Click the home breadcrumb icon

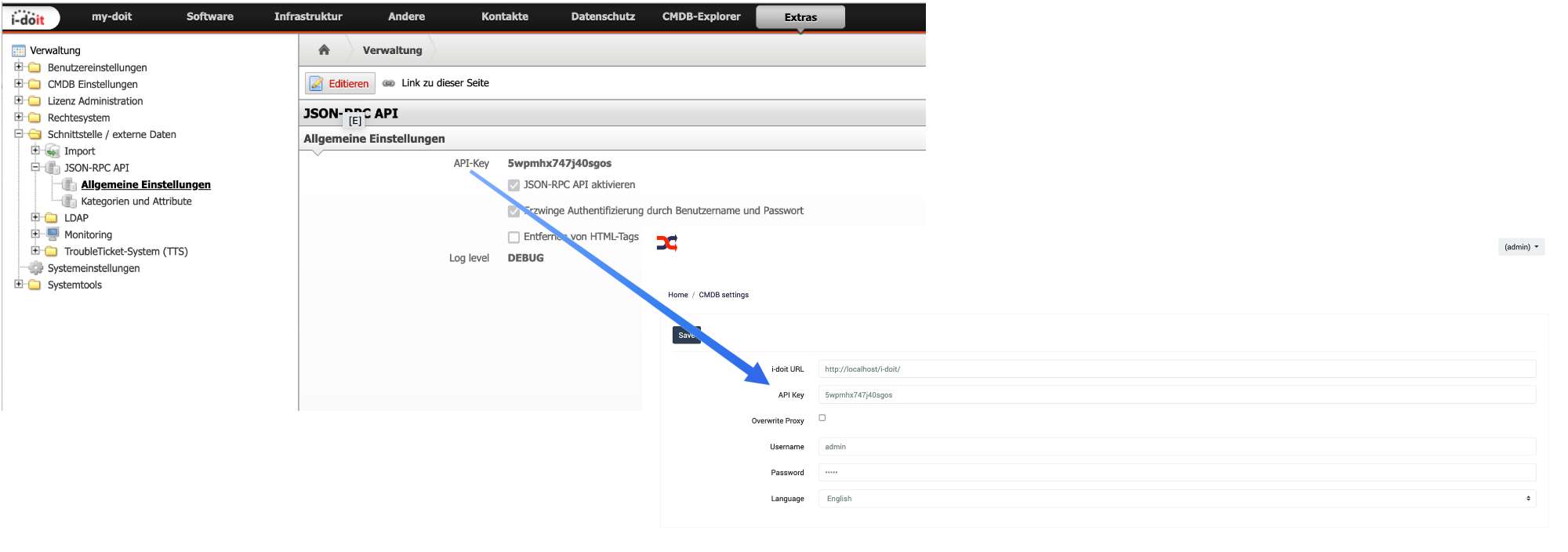[324, 50]
